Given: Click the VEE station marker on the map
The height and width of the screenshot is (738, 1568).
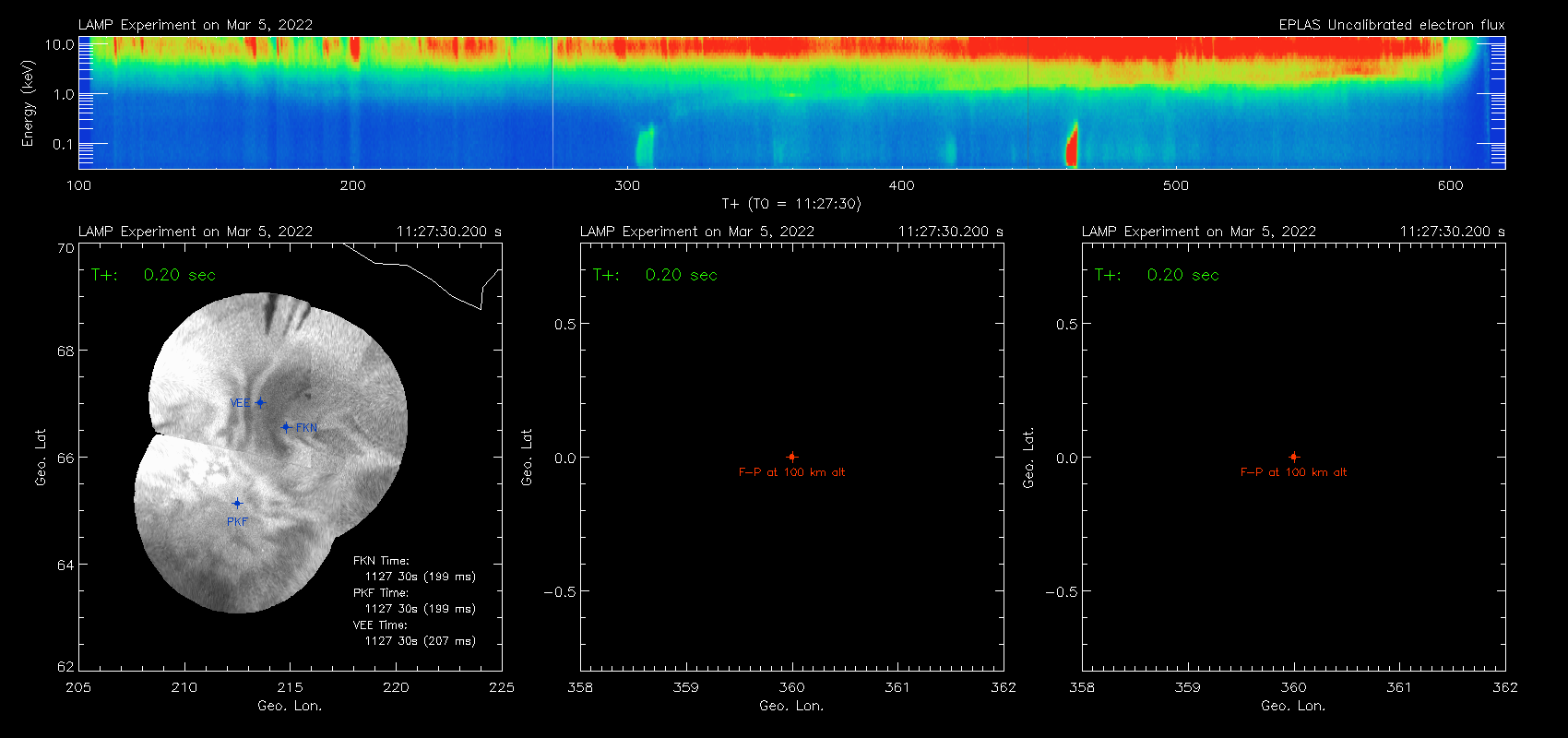Looking at the screenshot, I should [260, 402].
